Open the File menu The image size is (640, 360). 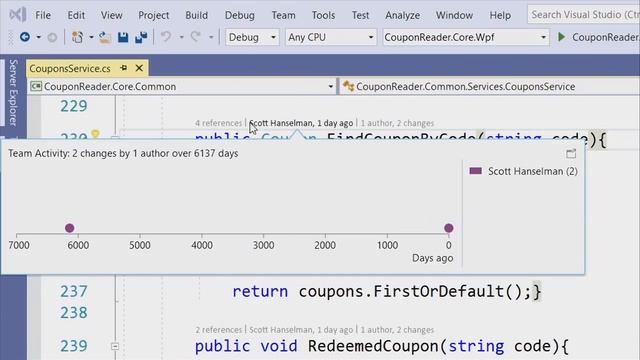[43, 15]
